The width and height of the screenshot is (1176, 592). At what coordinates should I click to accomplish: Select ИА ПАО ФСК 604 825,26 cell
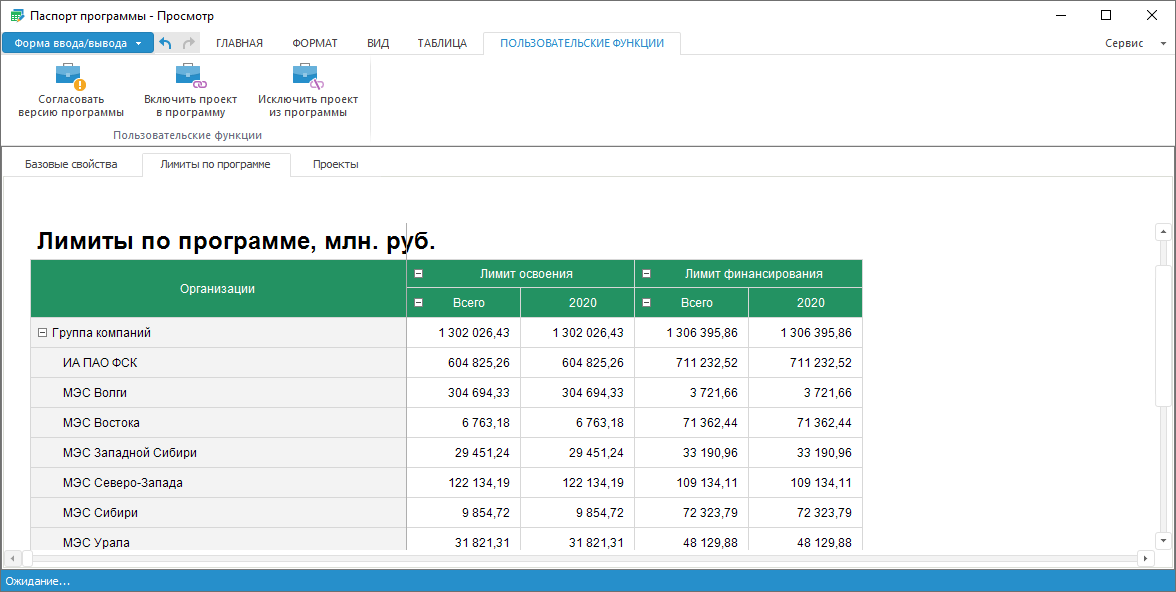coord(463,363)
